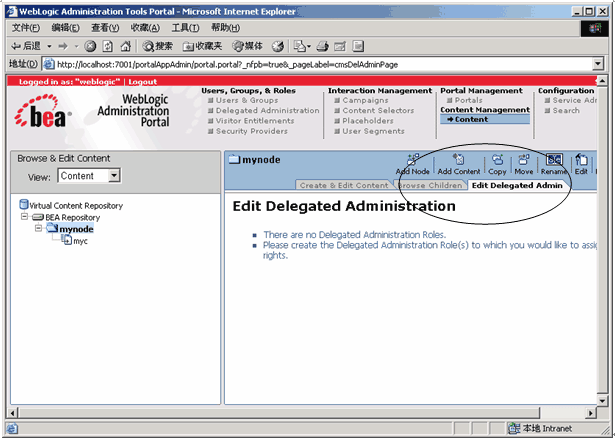The height and width of the screenshot is (440, 615).
Task: Open the Favorites (收藏夹) toolbar button
Action: click(x=202, y=46)
